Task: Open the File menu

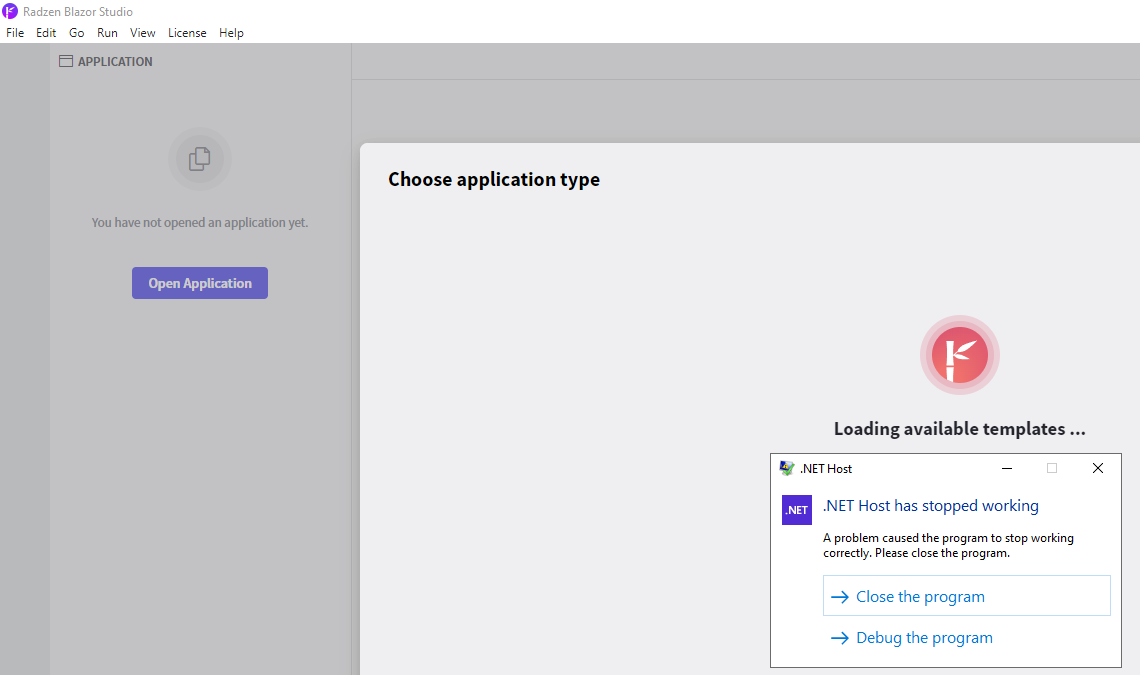Action: point(15,33)
